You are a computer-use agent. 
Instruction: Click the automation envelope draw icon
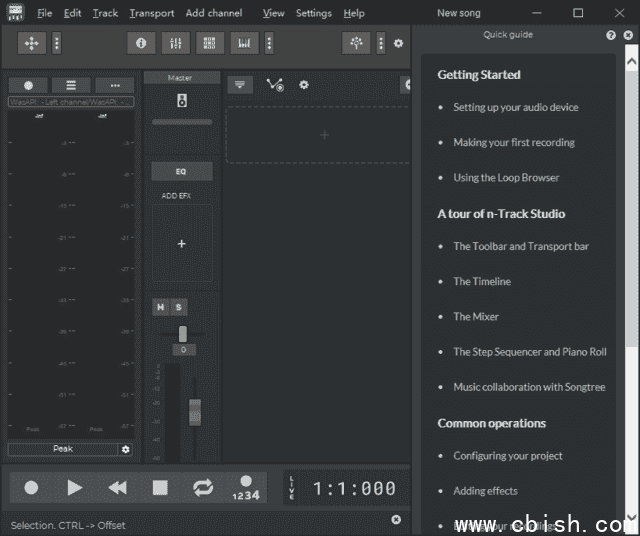tap(275, 85)
